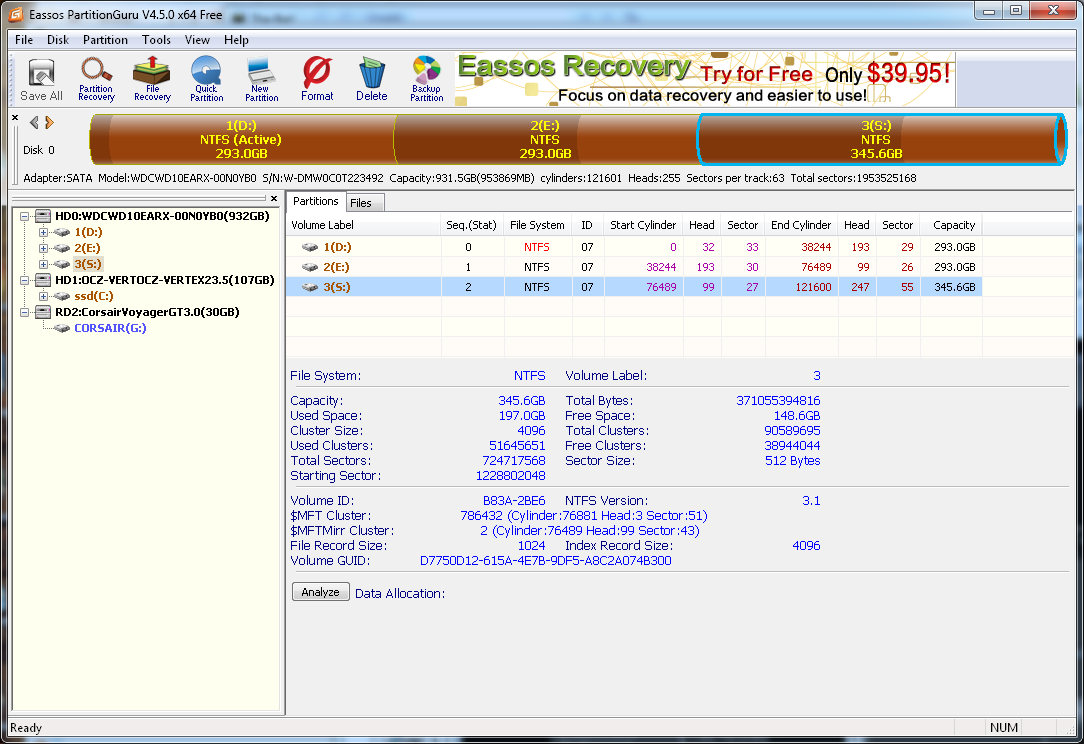Click the Format toolbar icon

point(317,80)
